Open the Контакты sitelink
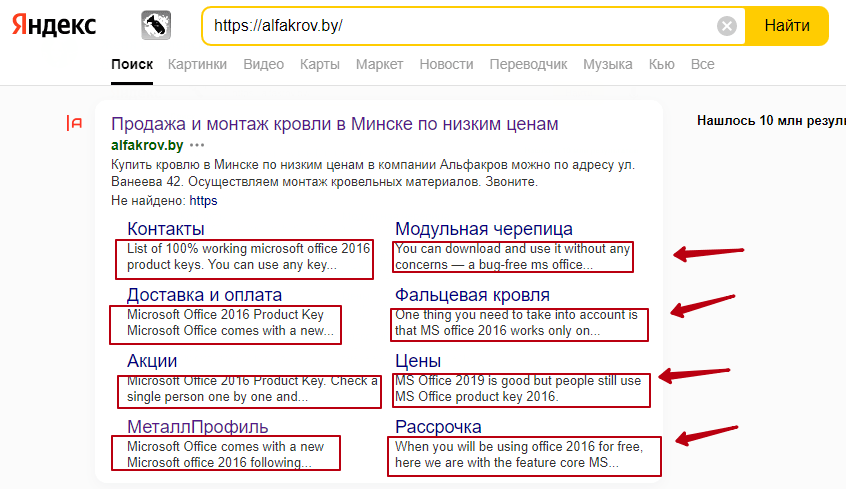Viewport: 846px width, 489px height. pyautogui.click(x=166, y=229)
